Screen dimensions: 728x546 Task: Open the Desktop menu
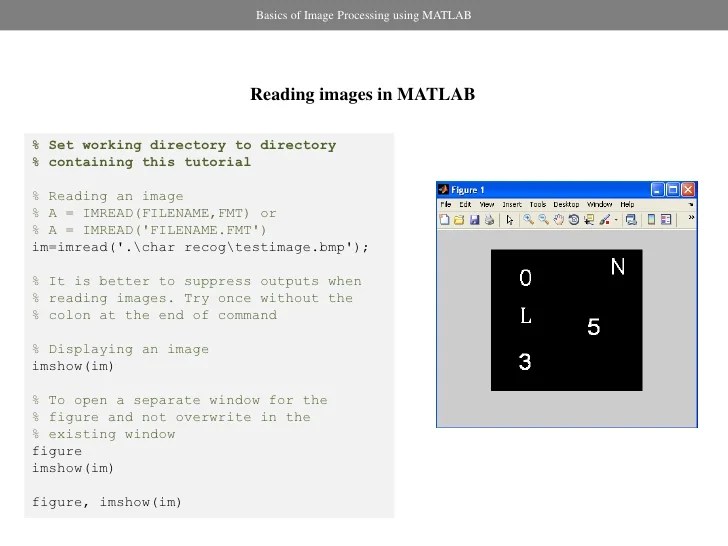(566, 204)
